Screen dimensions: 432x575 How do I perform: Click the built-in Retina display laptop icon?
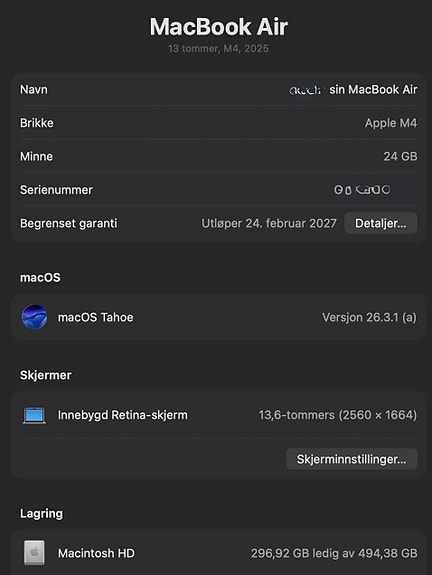34,415
